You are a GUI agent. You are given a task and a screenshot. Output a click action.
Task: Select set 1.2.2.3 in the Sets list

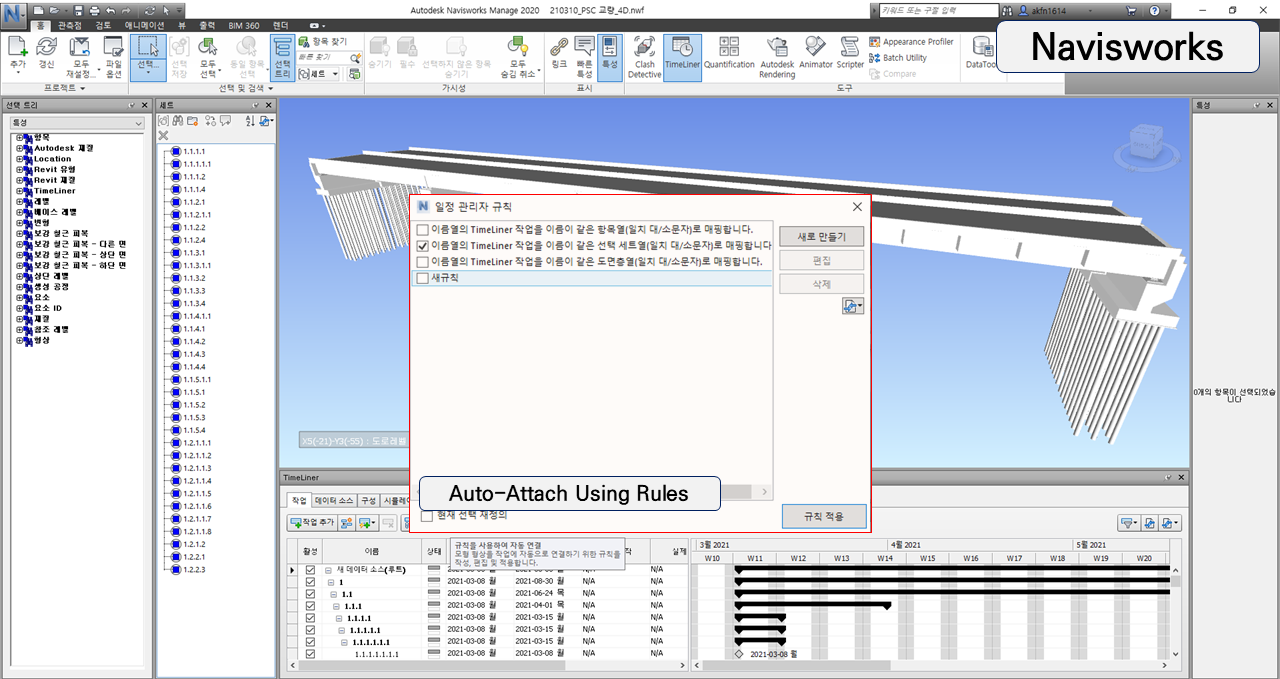[194, 569]
